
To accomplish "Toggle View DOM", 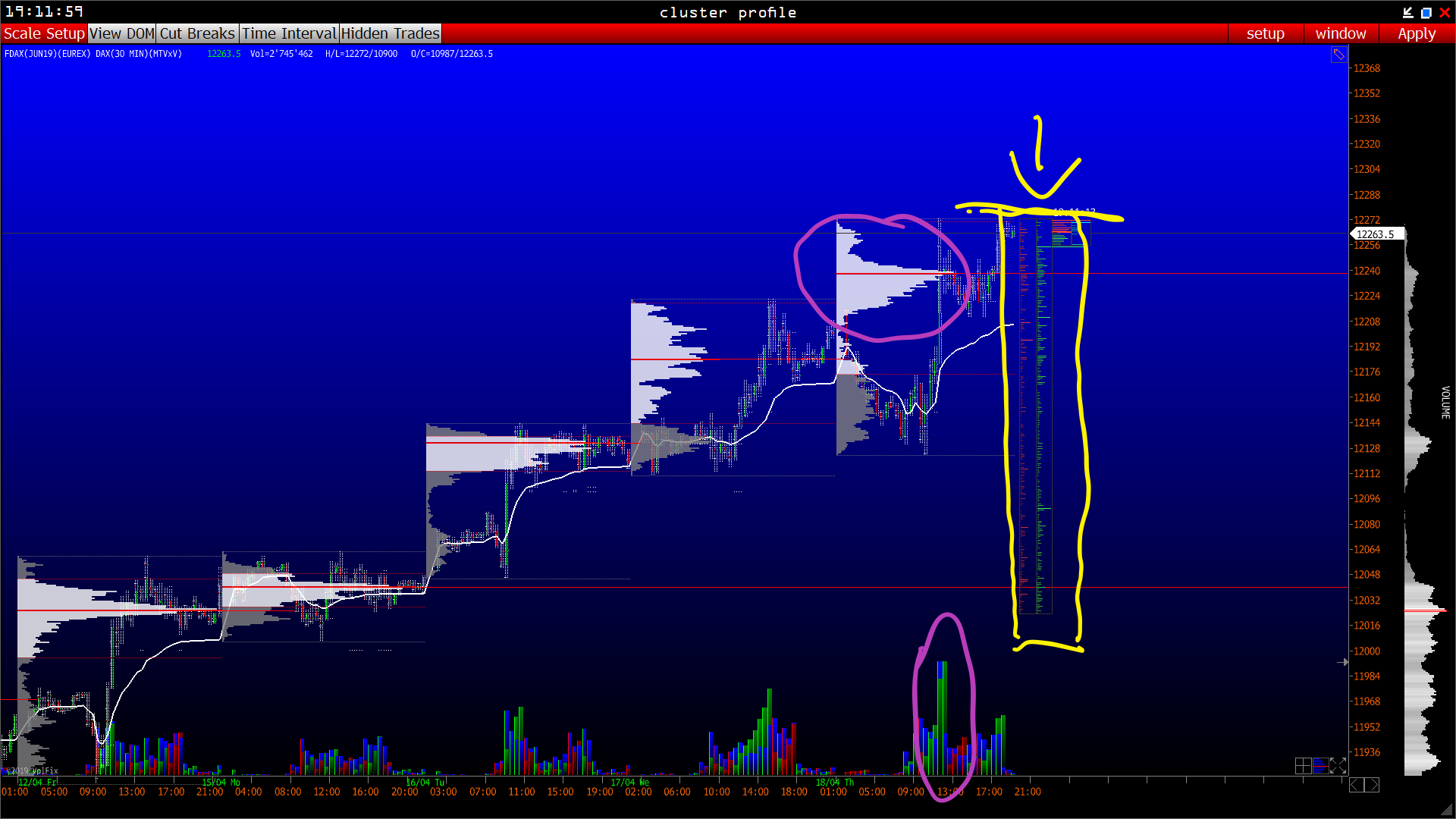I will tap(122, 33).
